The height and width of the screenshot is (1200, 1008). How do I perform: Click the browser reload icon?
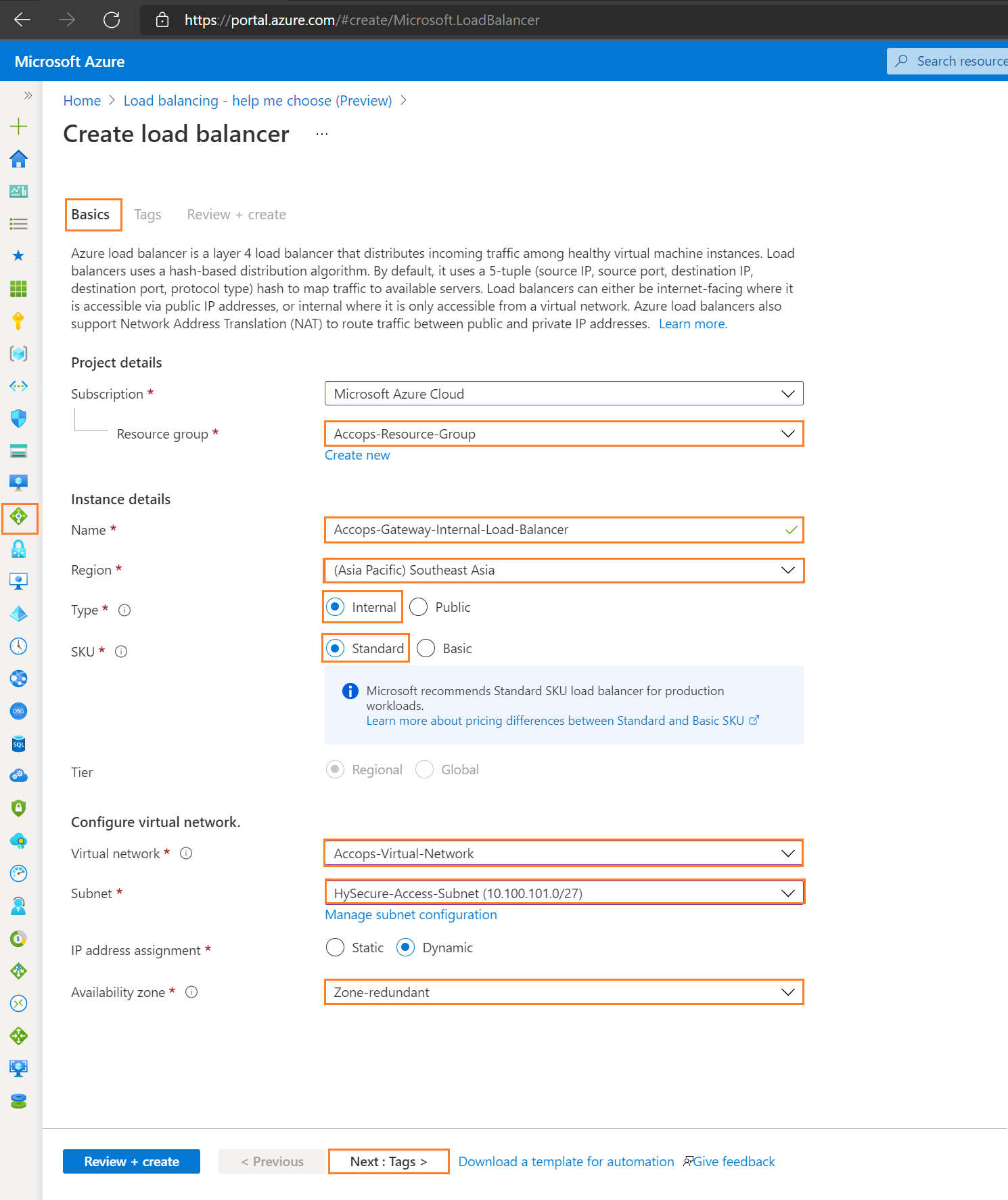pos(112,20)
